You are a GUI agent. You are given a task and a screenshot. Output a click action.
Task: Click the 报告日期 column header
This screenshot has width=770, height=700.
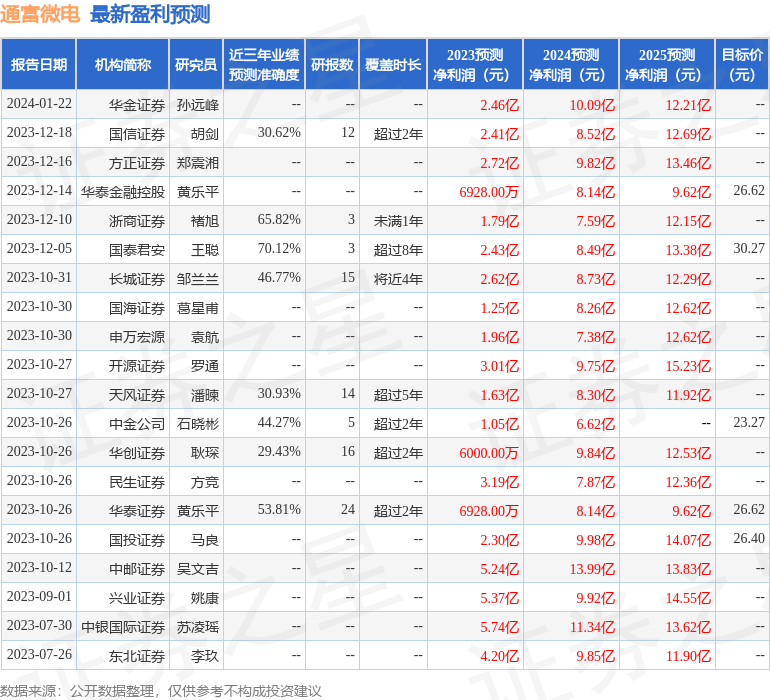click(x=39, y=64)
